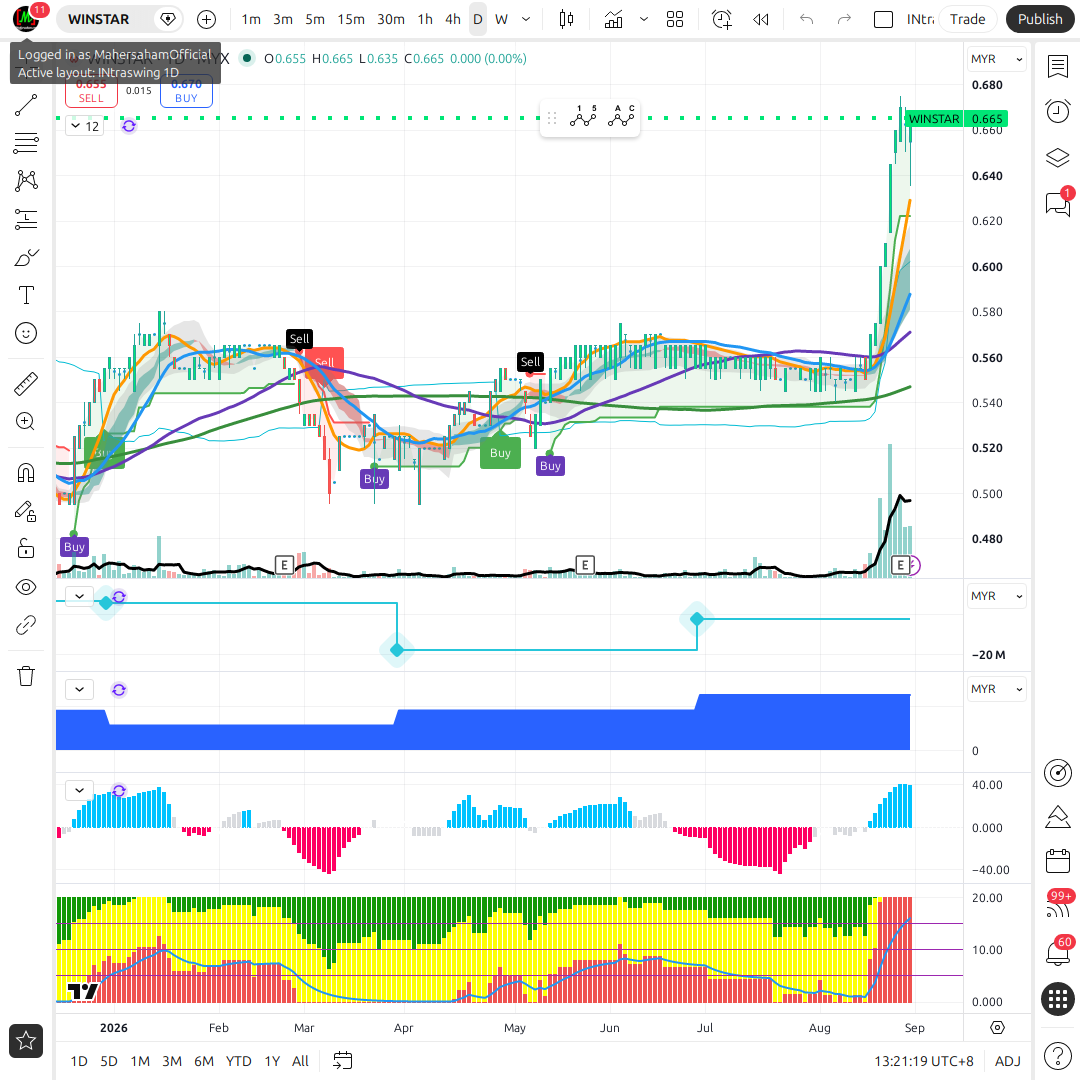This screenshot has width=1080, height=1080.
Task: Open the candlestick chart type selector
Action: point(566,19)
